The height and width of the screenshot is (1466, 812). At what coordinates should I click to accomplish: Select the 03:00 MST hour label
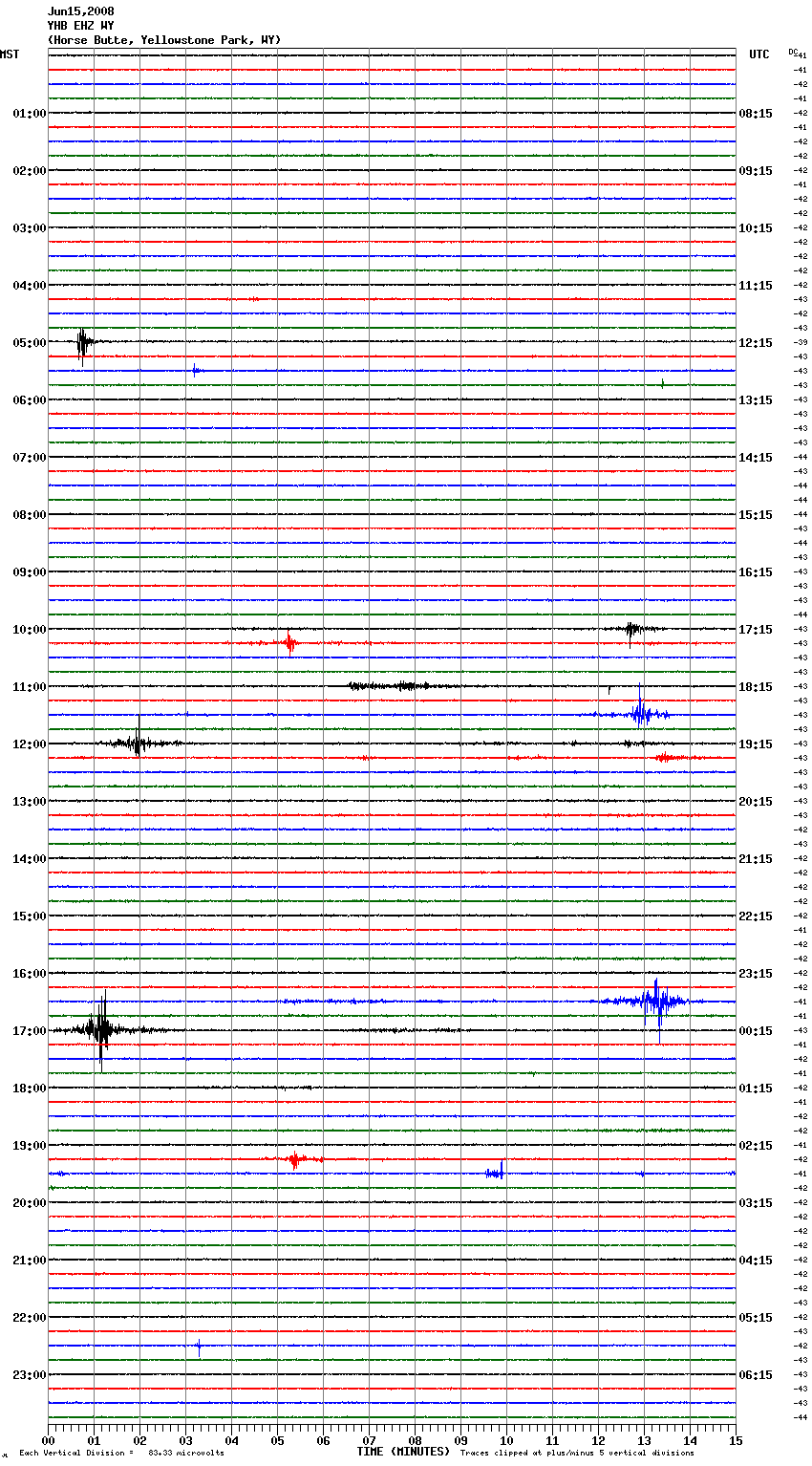tap(30, 228)
